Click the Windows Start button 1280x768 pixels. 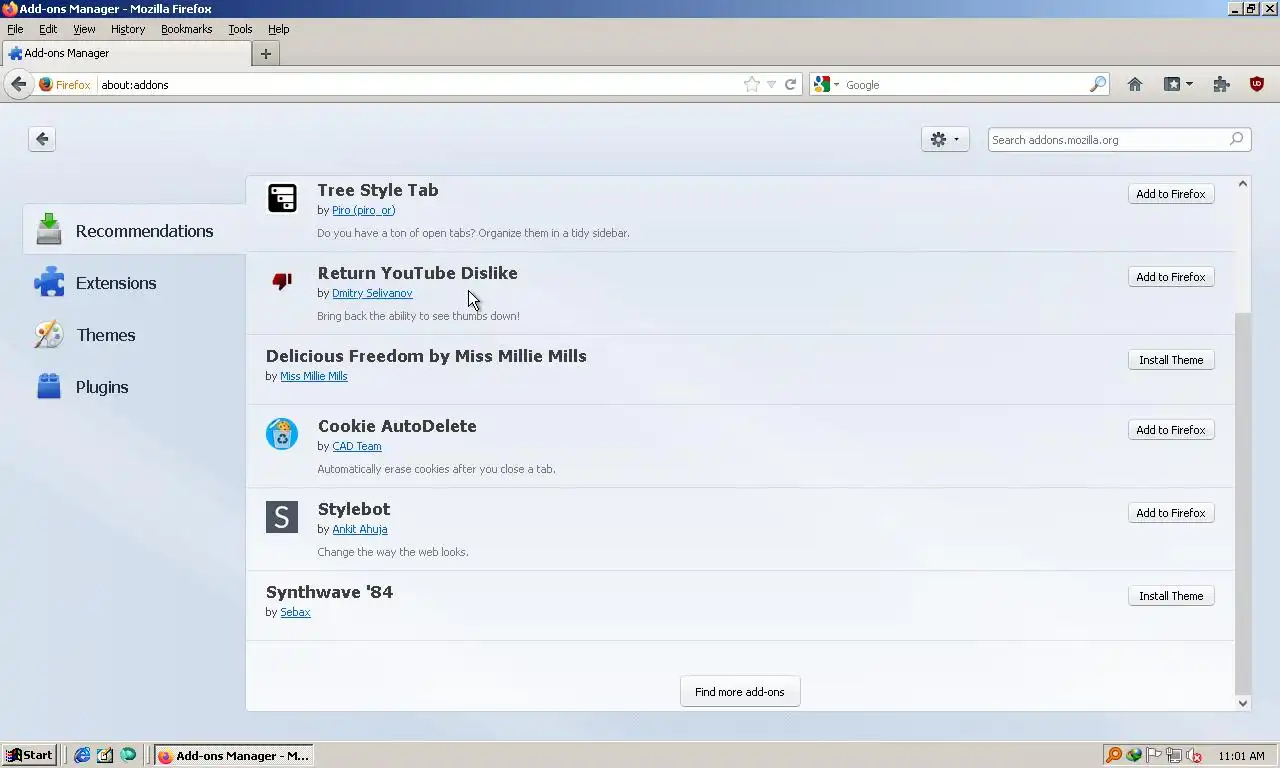pyautogui.click(x=29, y=755)
